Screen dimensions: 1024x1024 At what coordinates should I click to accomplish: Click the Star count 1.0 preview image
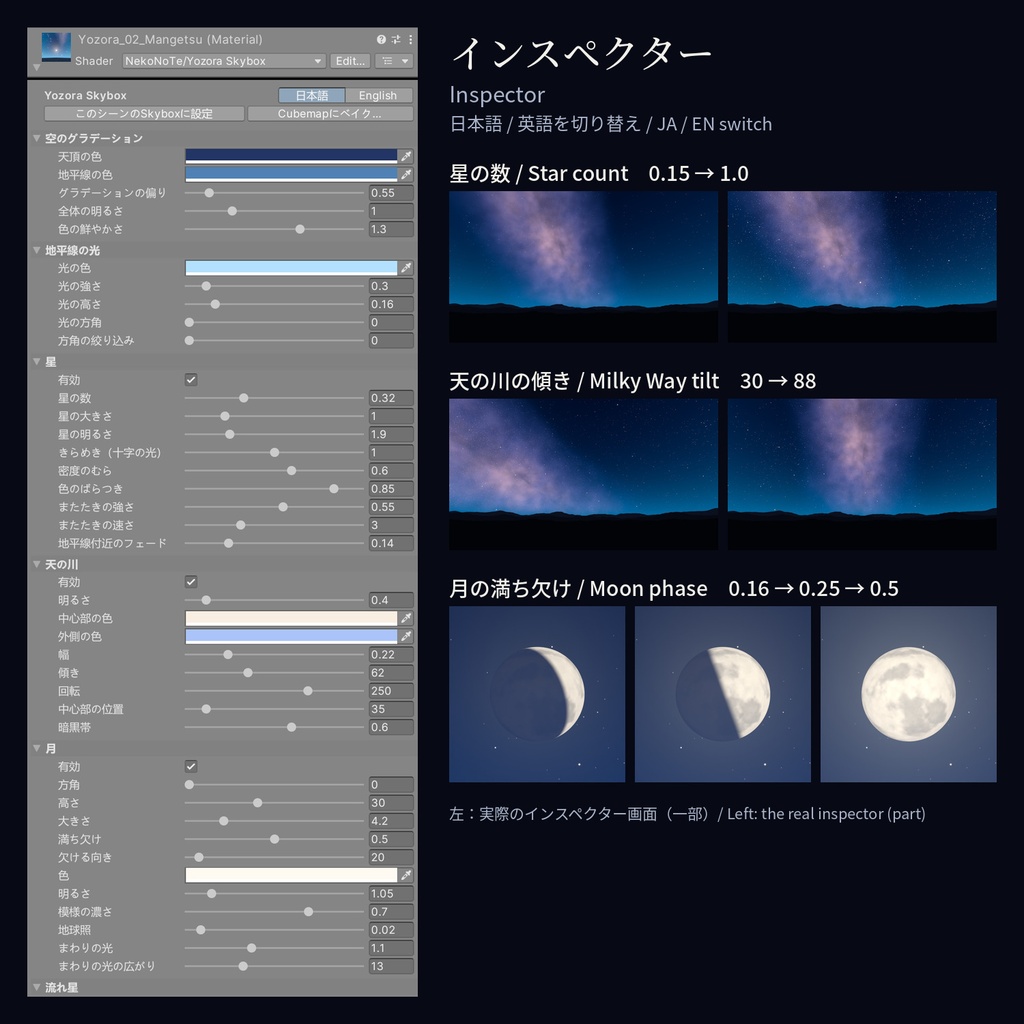coord(862,266)
